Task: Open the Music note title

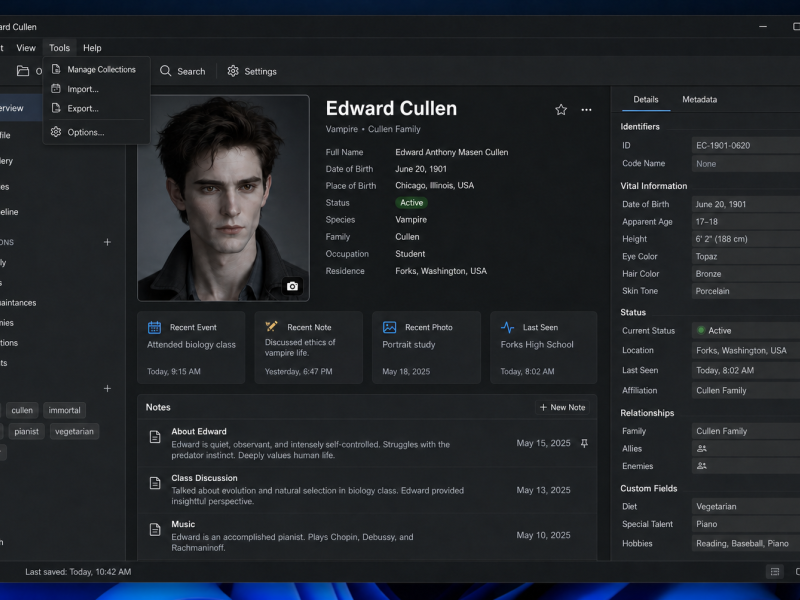Action: (x=183, y=524)
